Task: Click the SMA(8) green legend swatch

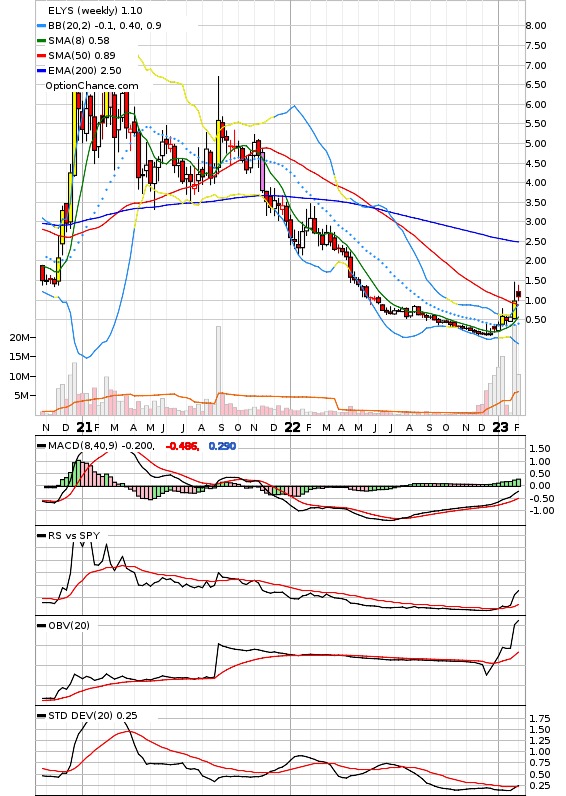Action: (42, 41)
